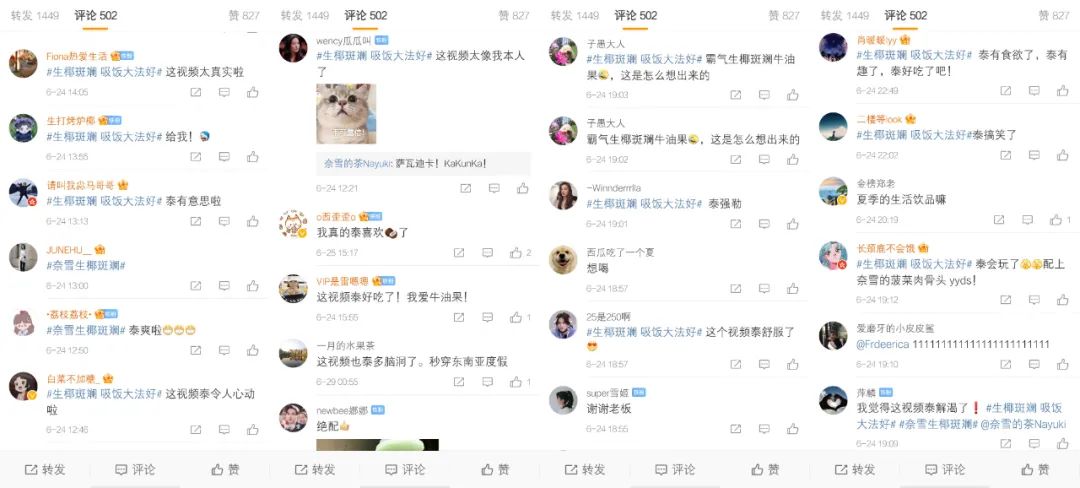The width and height of the screenshot is (1080, 488).
Task: Open reply icon on 请叫我彭马哥哥's comment
Action: pyautogui.click(x=225, y=222)
